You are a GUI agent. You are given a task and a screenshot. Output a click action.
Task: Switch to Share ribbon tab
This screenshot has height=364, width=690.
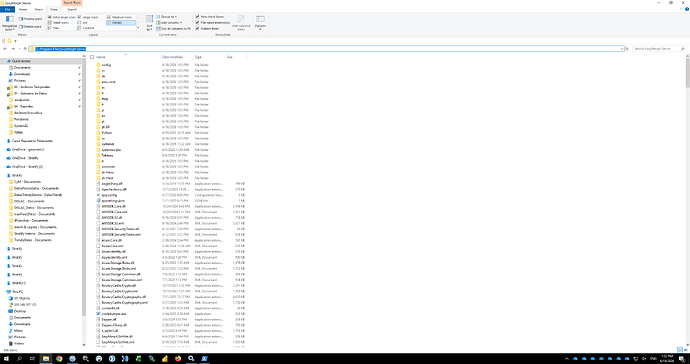coord(39,9)
